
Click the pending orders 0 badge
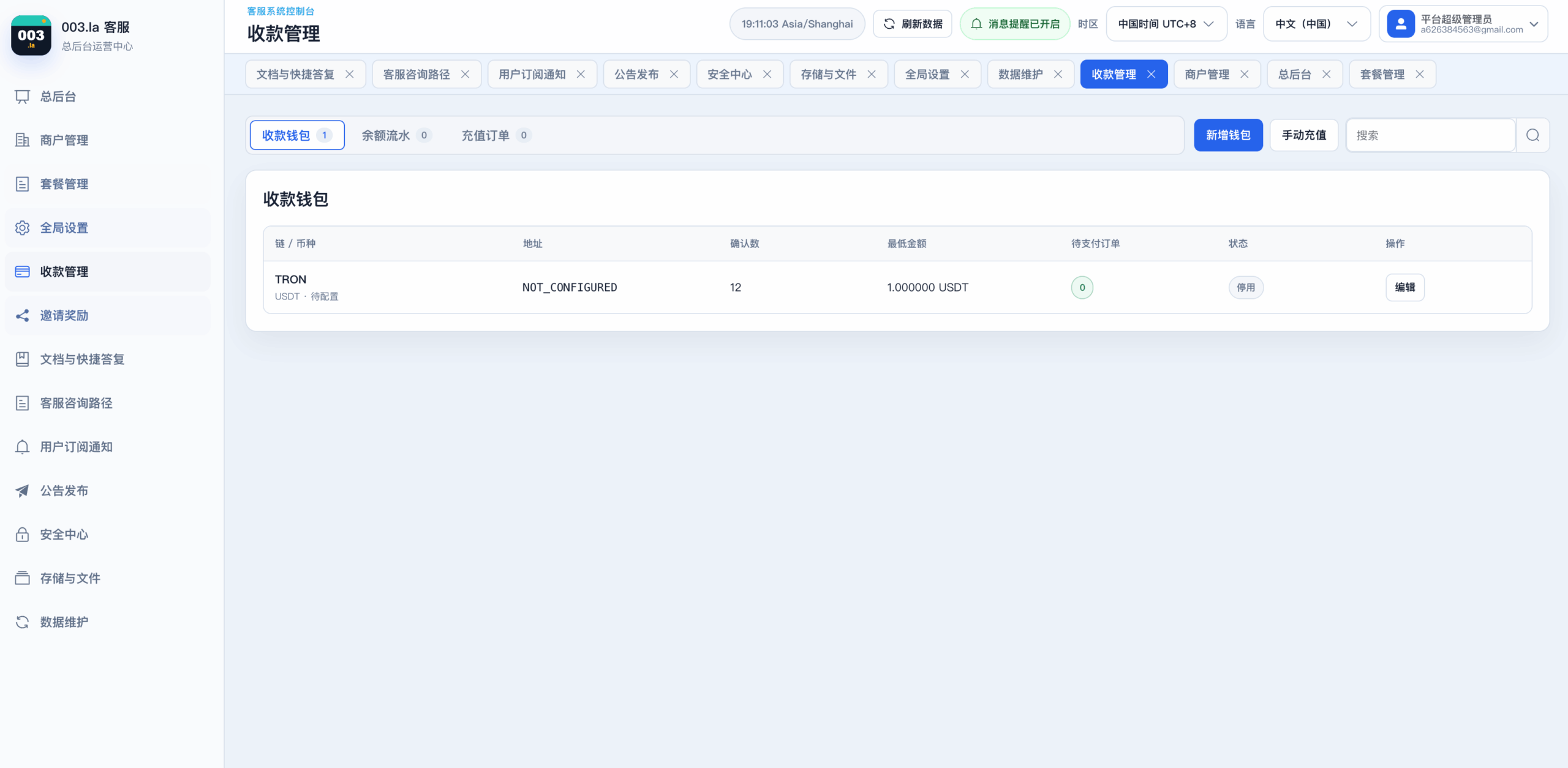pos(1082,287)
